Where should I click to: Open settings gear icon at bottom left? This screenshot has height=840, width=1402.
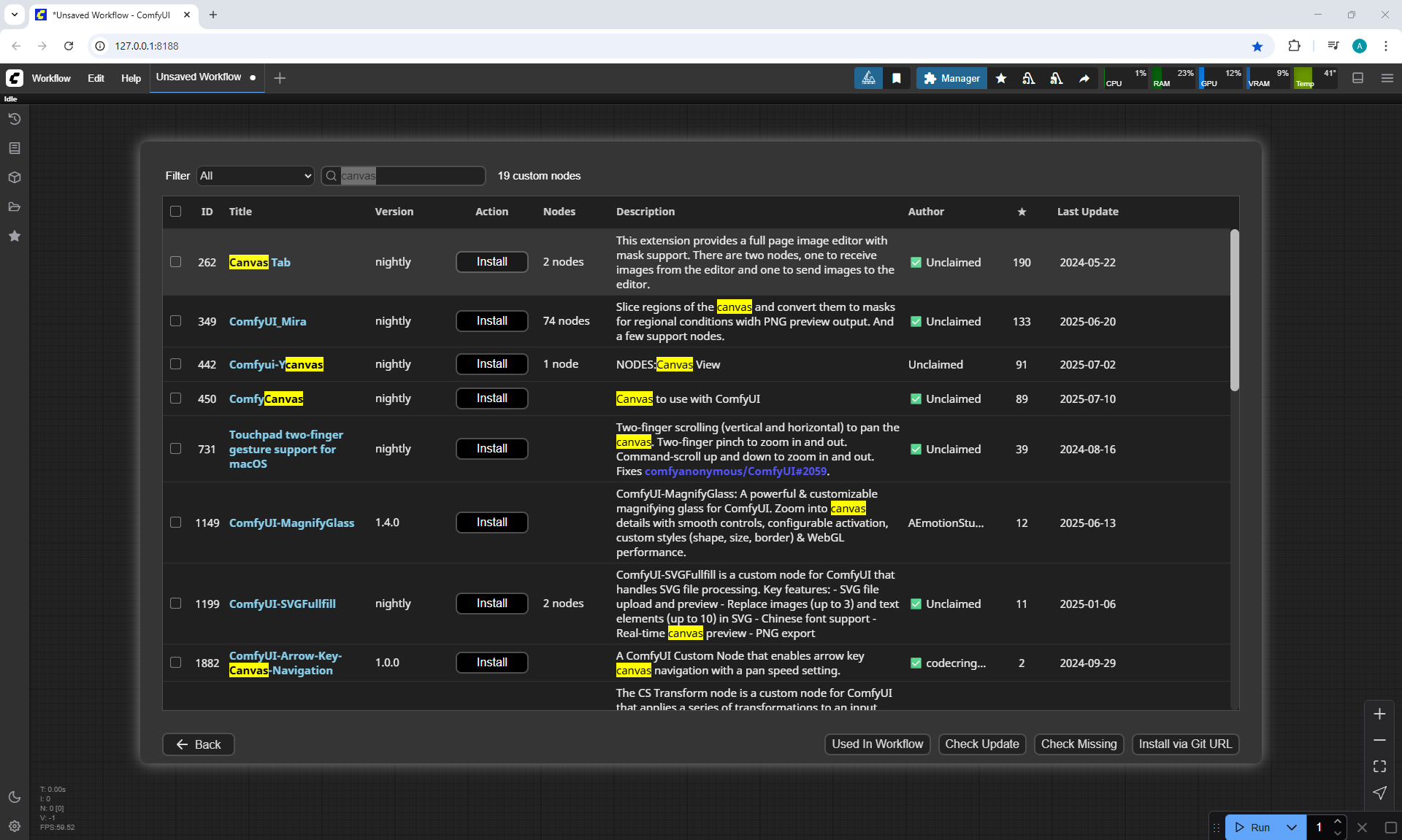14,826
